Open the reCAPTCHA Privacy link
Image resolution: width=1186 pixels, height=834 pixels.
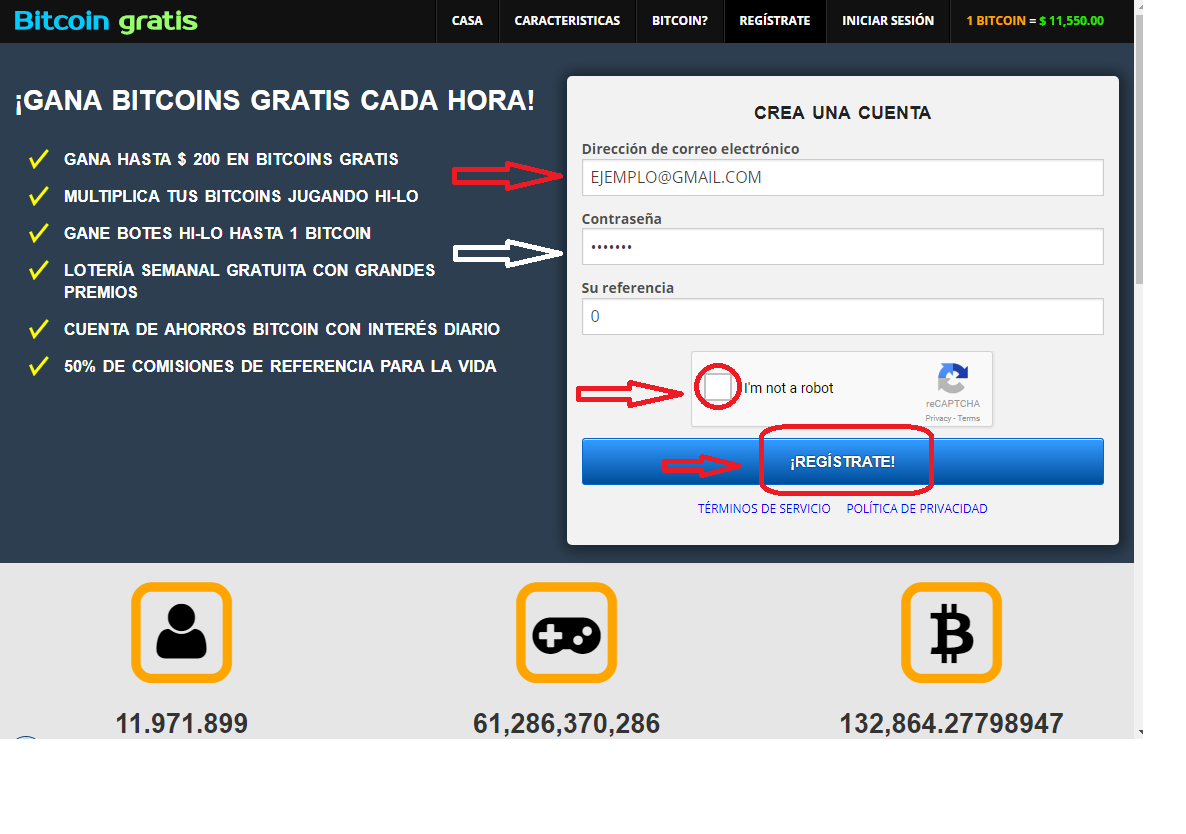click(938, 418)
